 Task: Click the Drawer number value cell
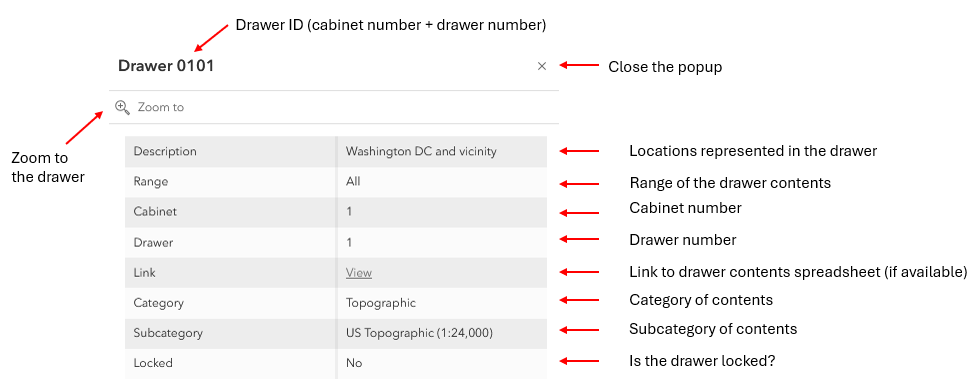pyautogui.click(x=442, y=243)
